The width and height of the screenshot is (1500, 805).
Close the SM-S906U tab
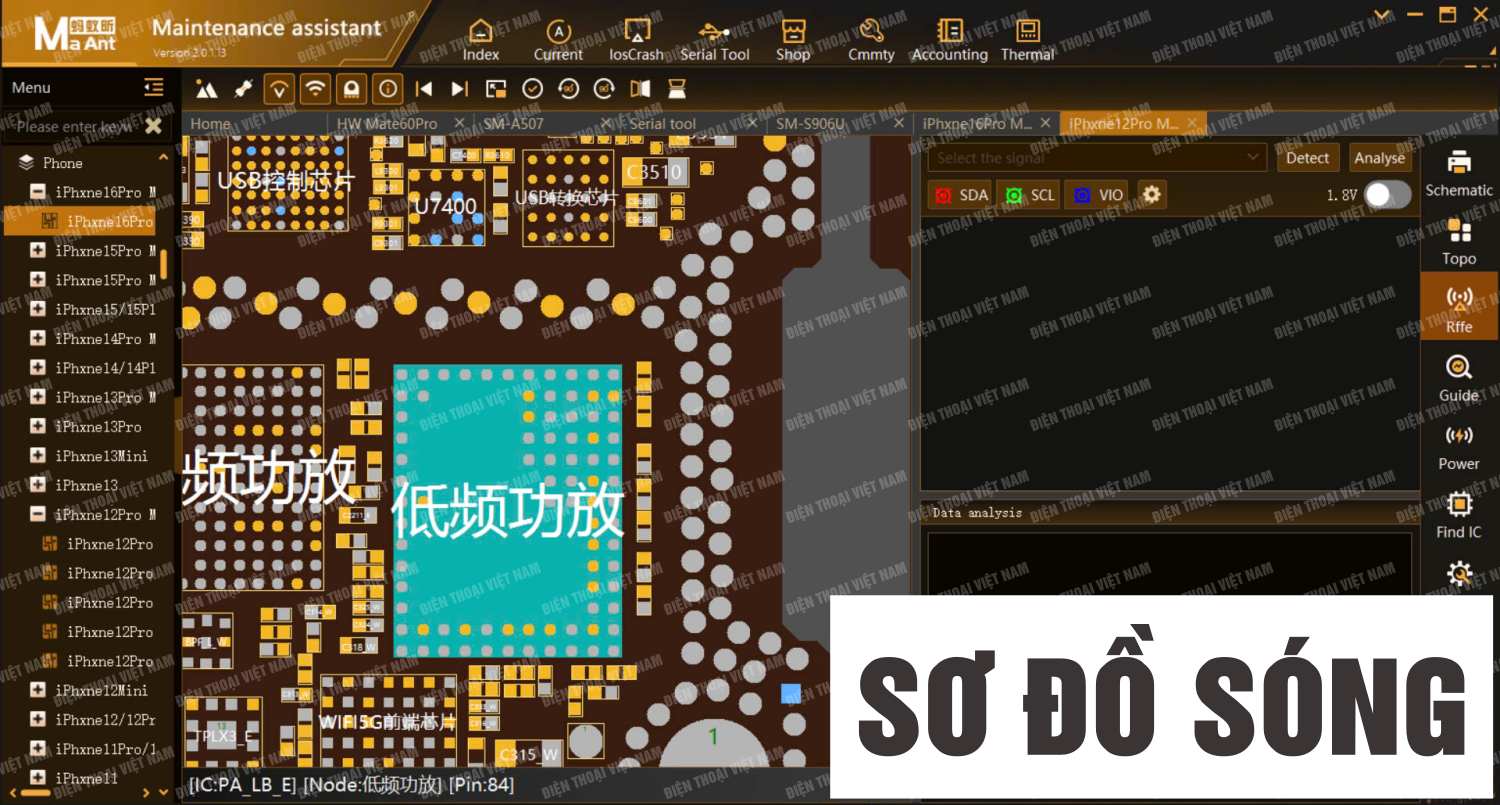point(898,123)
